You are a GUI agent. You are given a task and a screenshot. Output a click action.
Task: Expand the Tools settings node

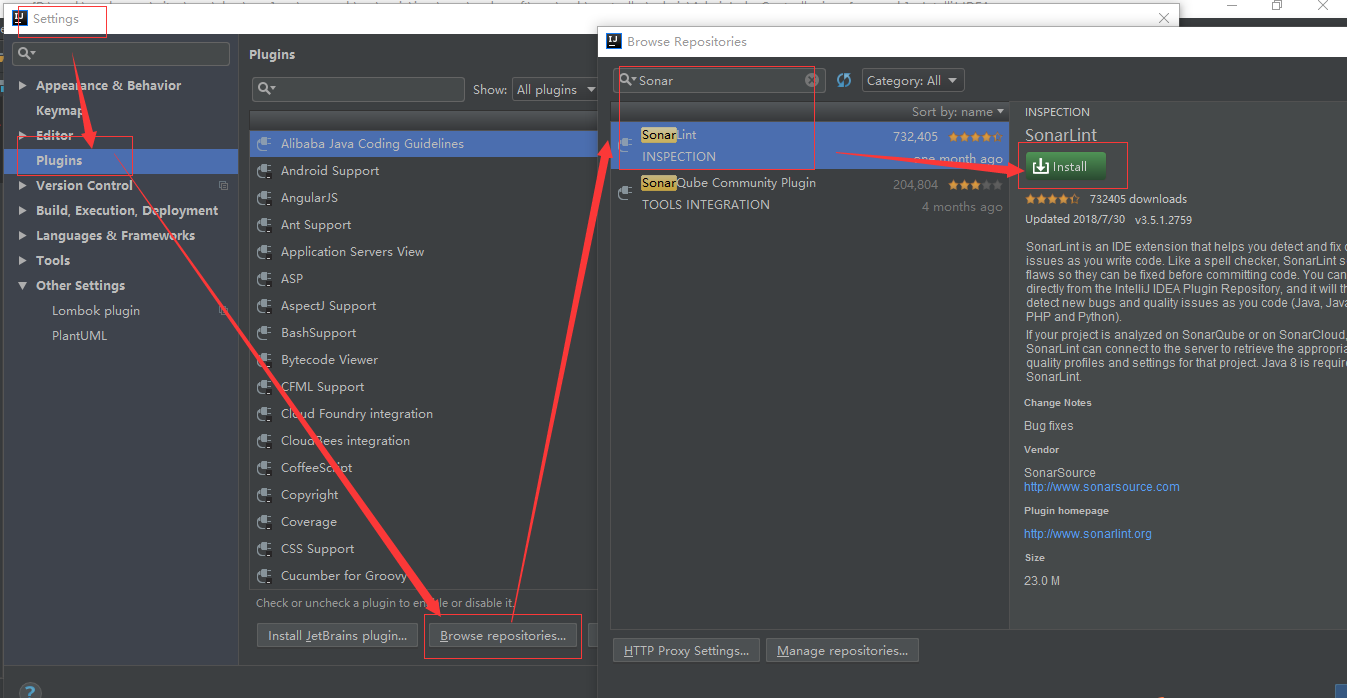pos(23,261)
